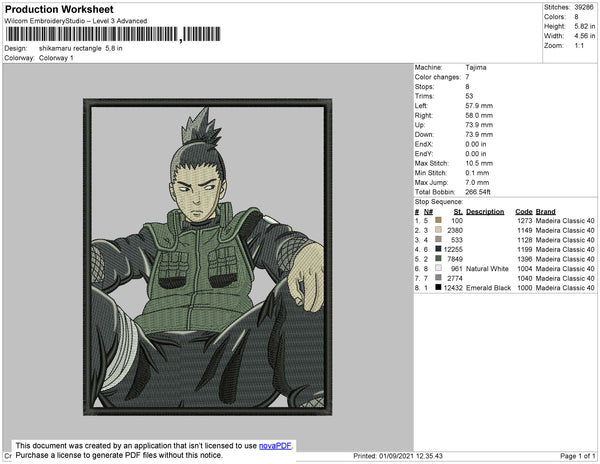Click the Description column header
This screenshot has height=464, width=600.
tap(485, 212)
